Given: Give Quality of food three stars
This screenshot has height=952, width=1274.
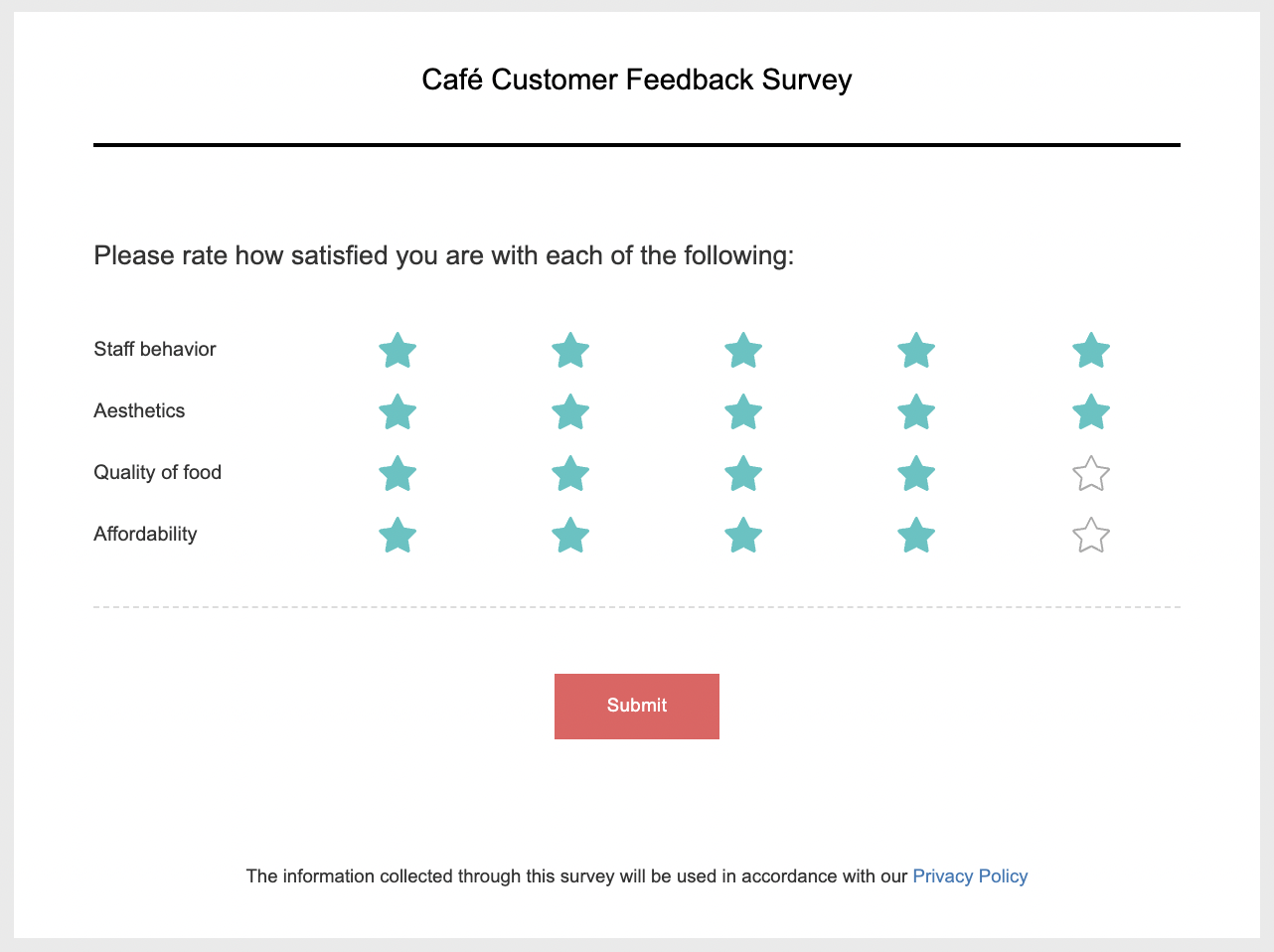Looking at the screenshot, I should (743, 474).
